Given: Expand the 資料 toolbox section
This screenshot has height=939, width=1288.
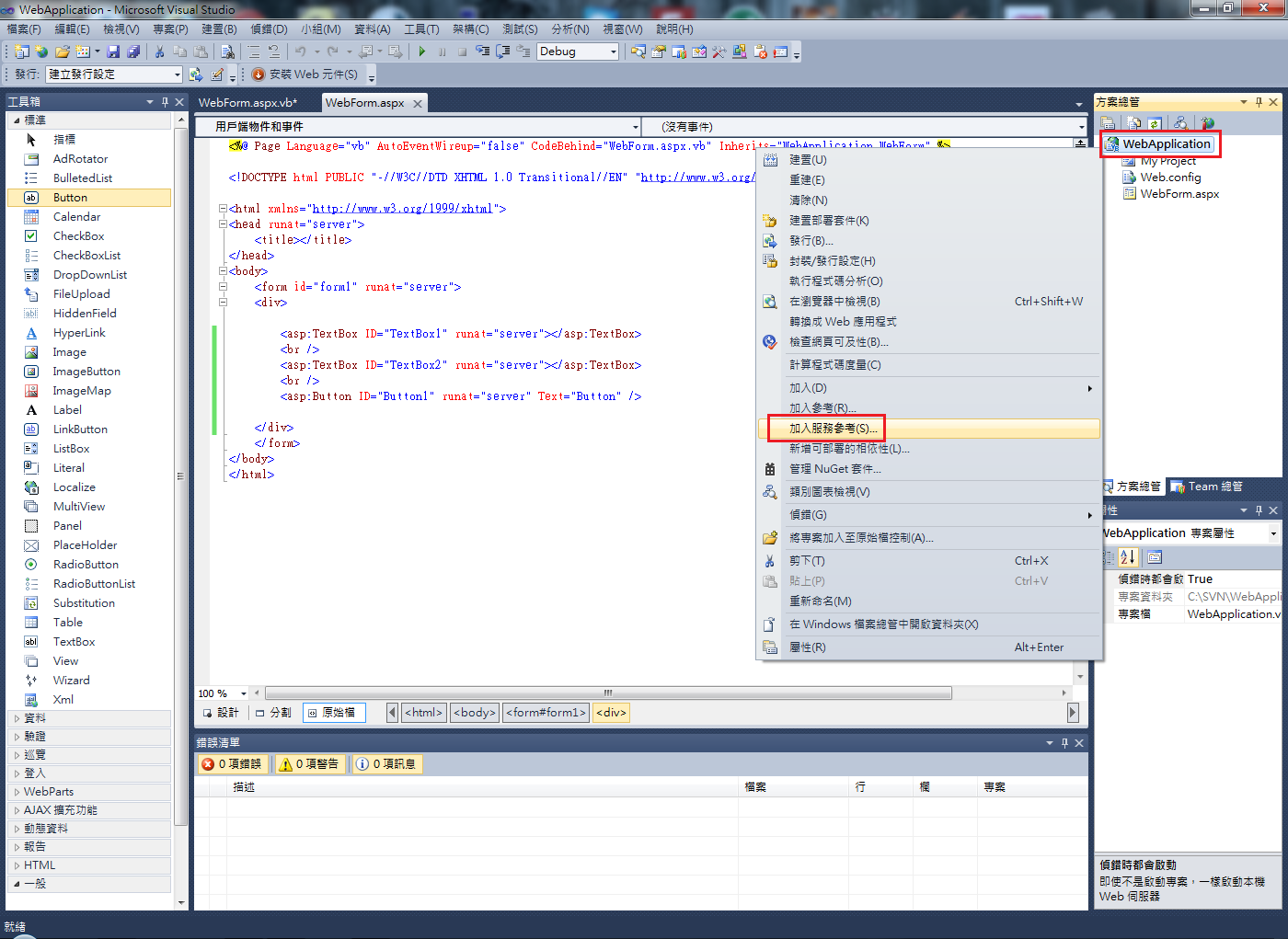Looking at the screenshot, I should [x=89, y=718].
